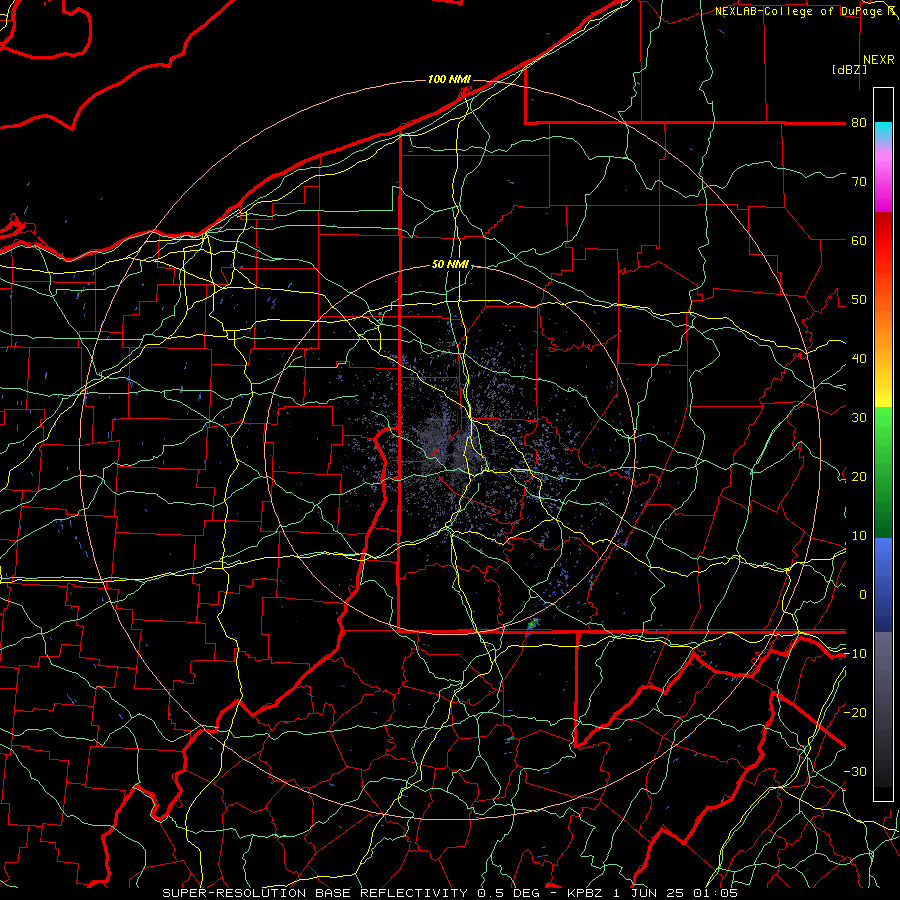The height and width of the screenshot is (900, 900).
Task: Click the green radar echo below the 50 NMI ring
Action: (x=533, y=623)
